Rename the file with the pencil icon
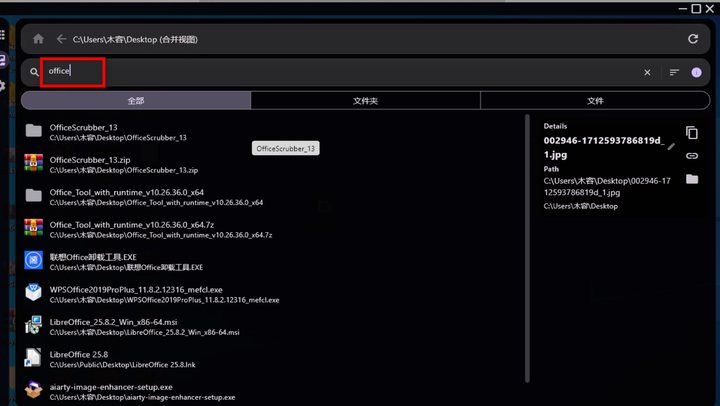720x406 pixels. 671,147
